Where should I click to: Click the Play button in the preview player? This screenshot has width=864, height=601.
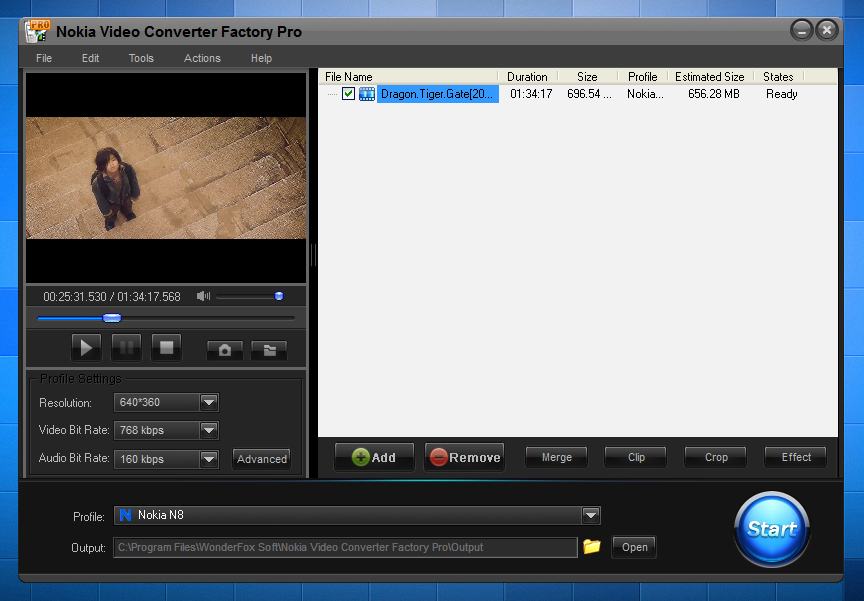(87, 348)
